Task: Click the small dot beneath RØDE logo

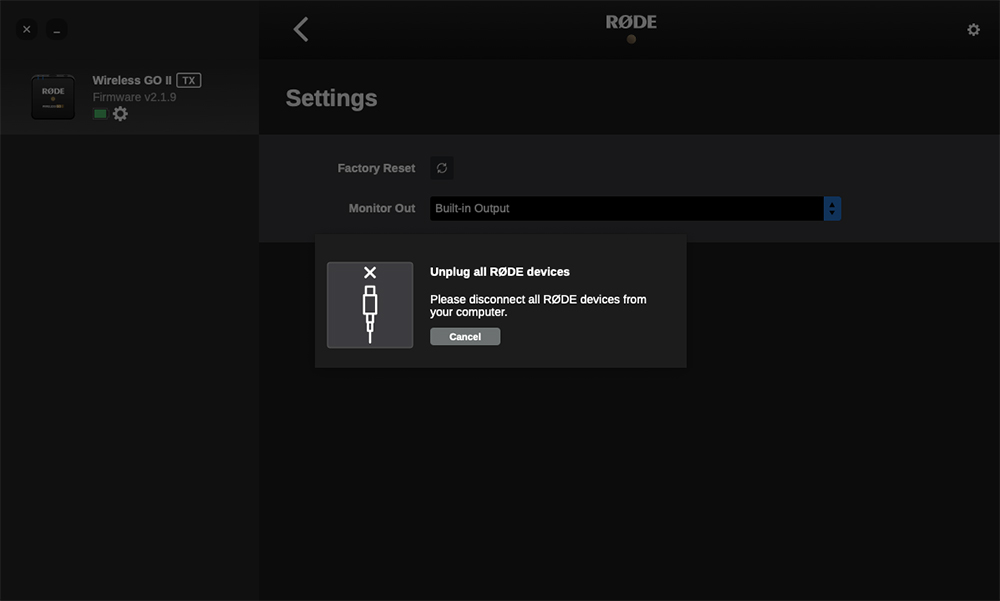Action: coord(631,40)
